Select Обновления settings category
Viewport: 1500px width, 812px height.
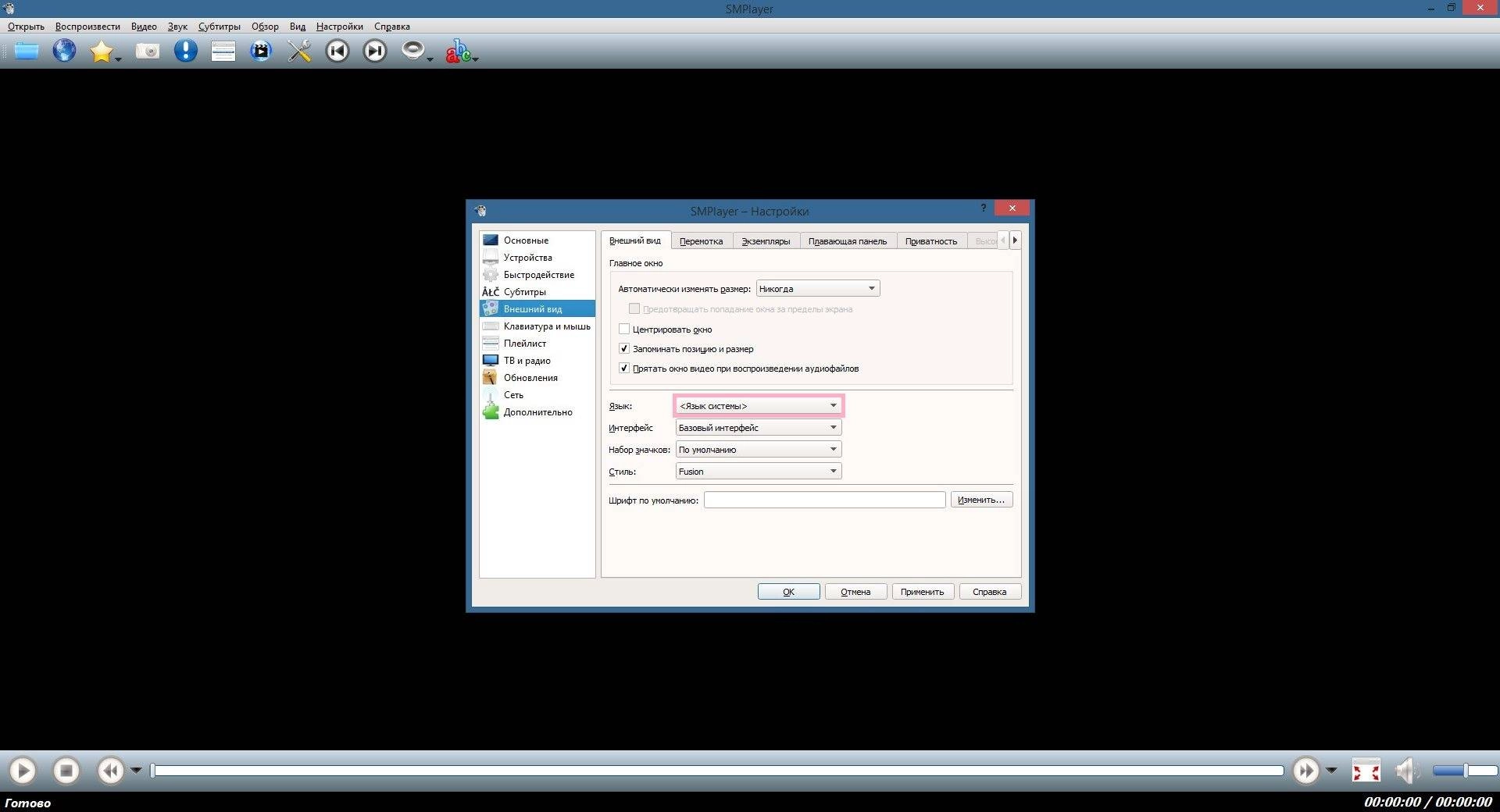pos(537,378)
